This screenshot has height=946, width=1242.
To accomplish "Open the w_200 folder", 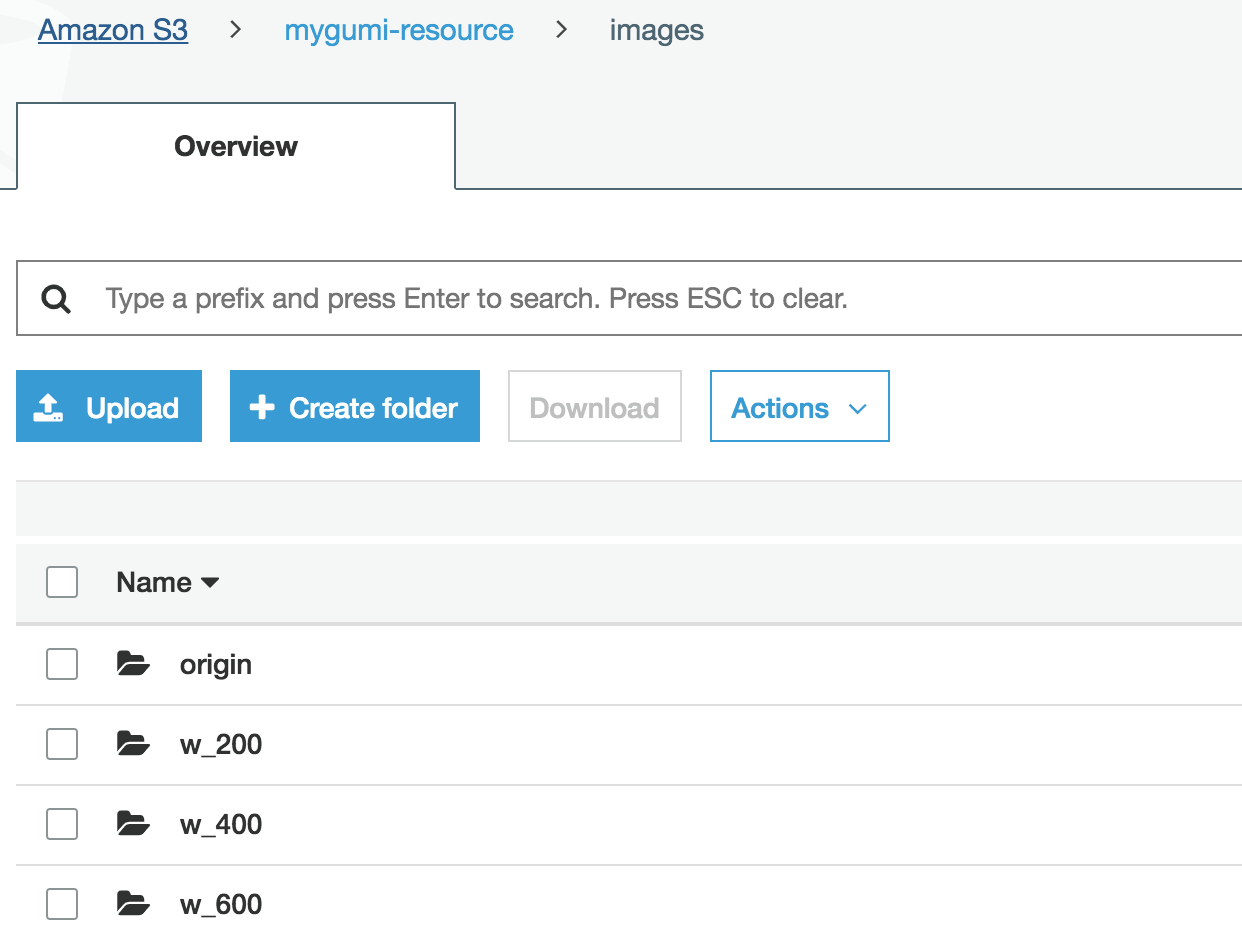I will (x=221, y=745).
